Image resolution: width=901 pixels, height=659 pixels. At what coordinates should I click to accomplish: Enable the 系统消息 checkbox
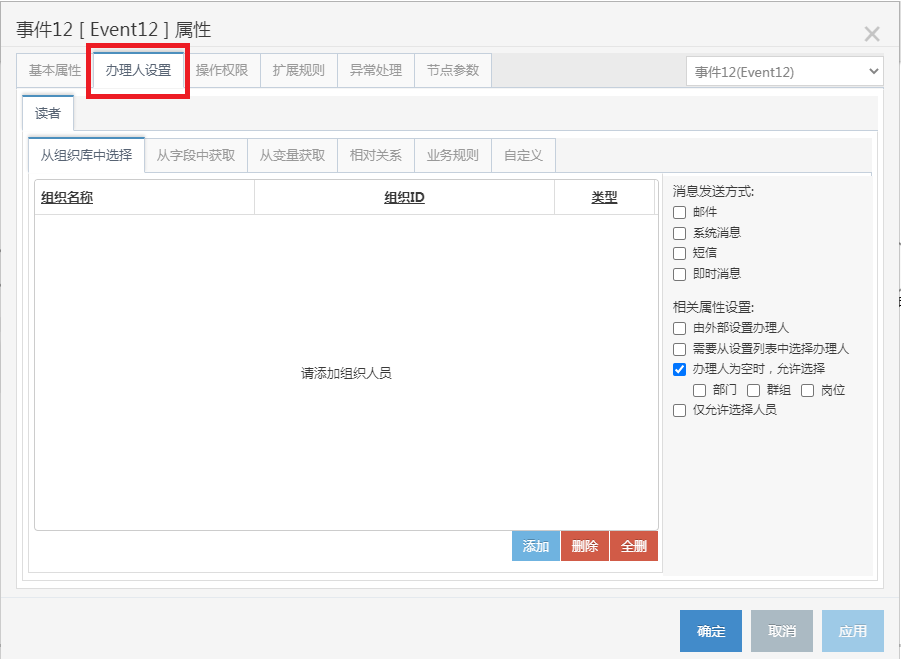[679, 233]
